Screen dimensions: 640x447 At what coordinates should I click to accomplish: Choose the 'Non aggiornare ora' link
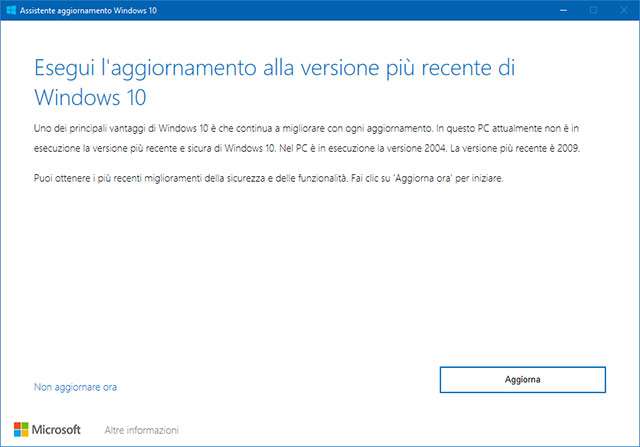pyautogui.click(x=75, y=387)
